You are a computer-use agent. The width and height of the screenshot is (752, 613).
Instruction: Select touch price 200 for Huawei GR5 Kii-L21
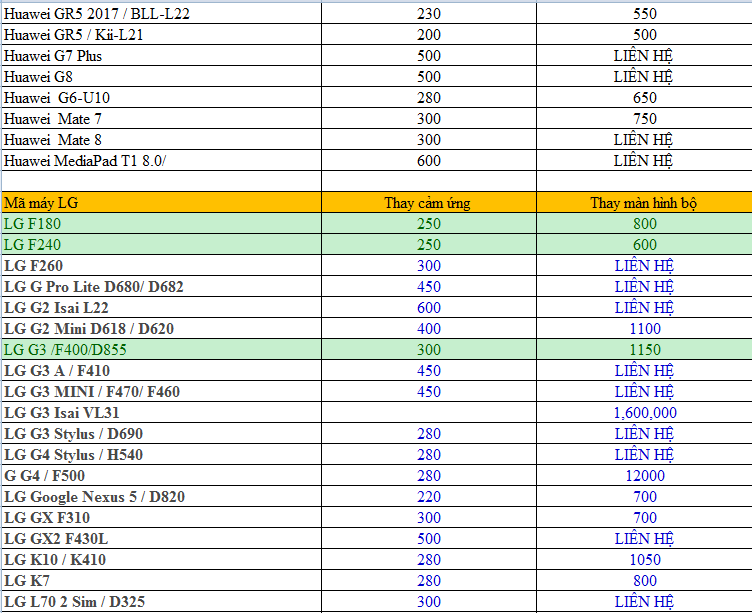pos(429,35)
